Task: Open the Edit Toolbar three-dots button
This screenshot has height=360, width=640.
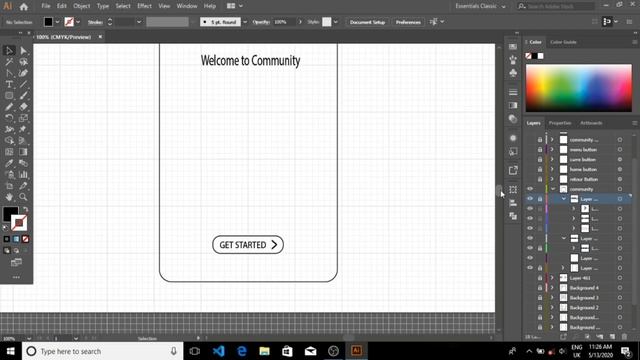Action: pyautogui.click(x=16, y=277)
